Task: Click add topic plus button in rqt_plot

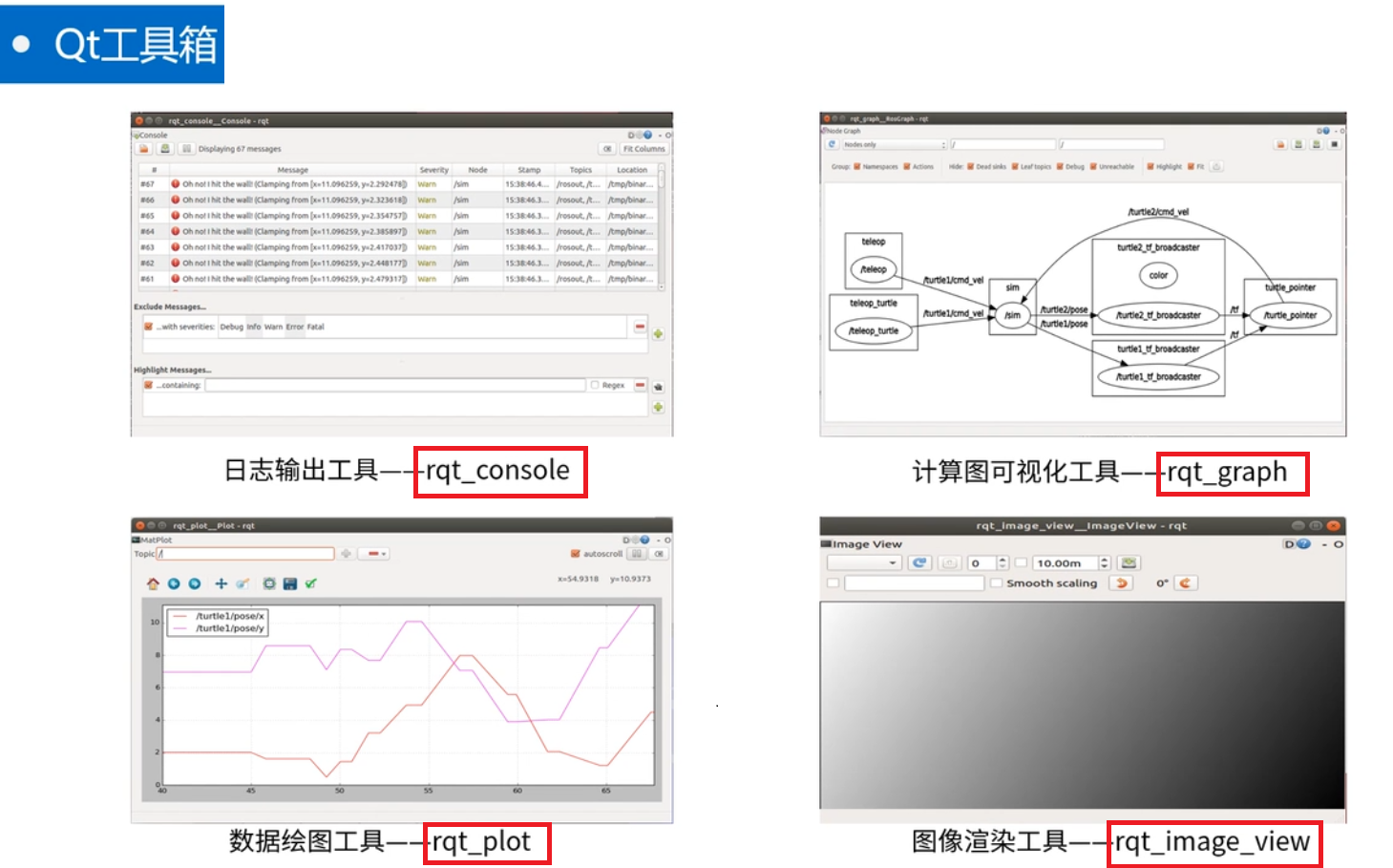Action: [x=346, y=554]
